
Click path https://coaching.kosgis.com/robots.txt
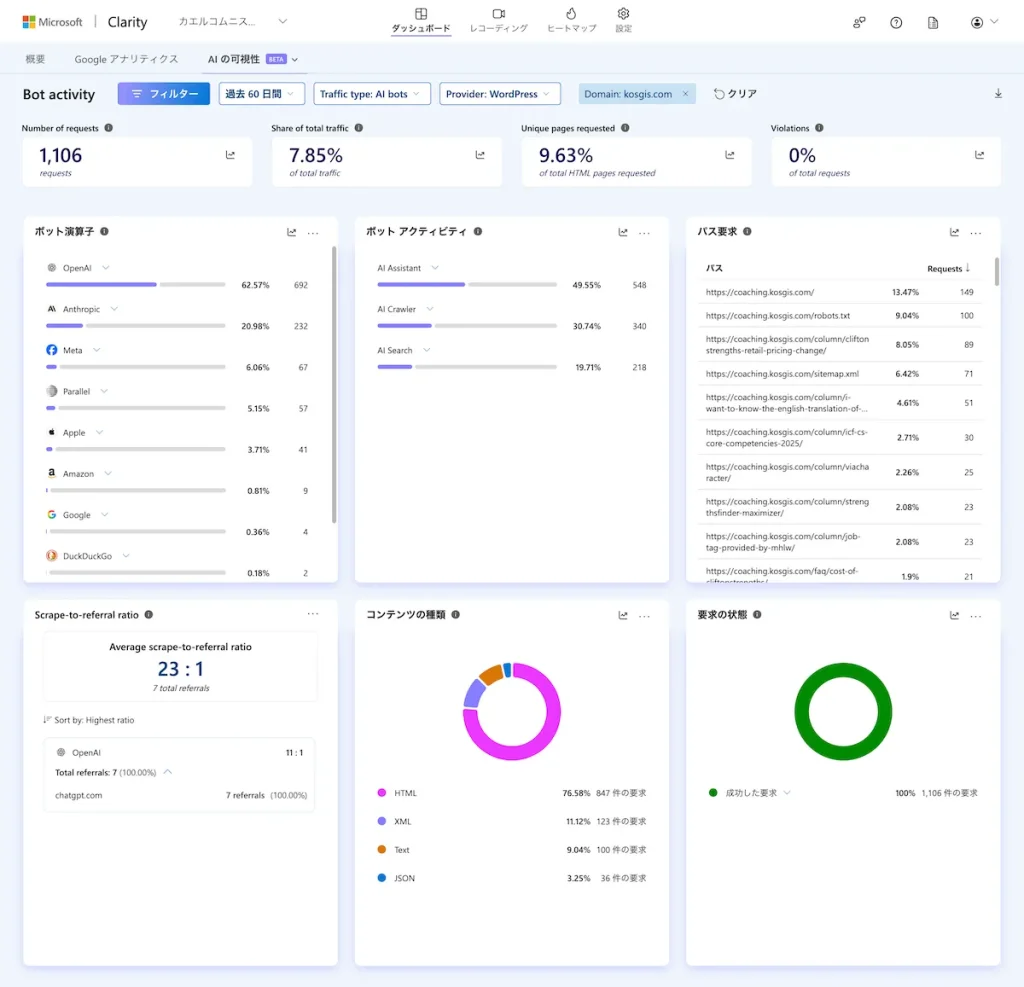pyautogui.click(x=778, y=316)
